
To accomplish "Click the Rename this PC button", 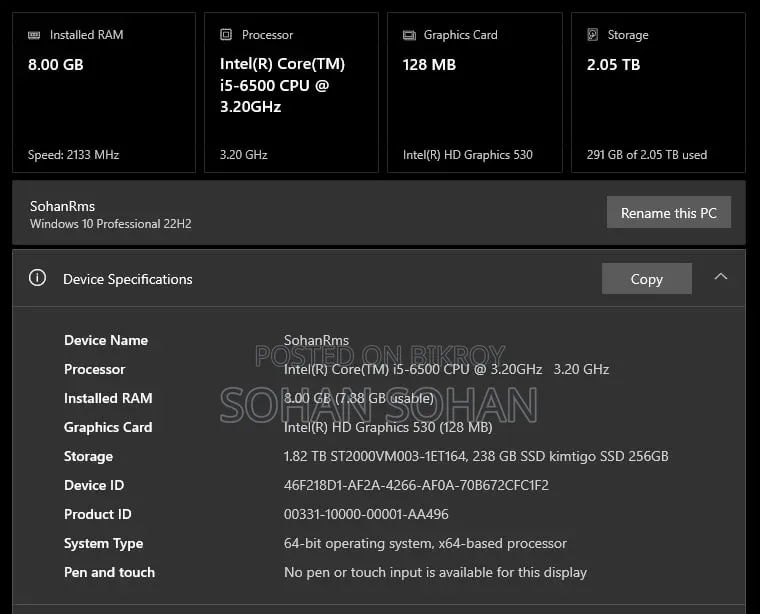I will pyautogui.click(x=669, y=212).
